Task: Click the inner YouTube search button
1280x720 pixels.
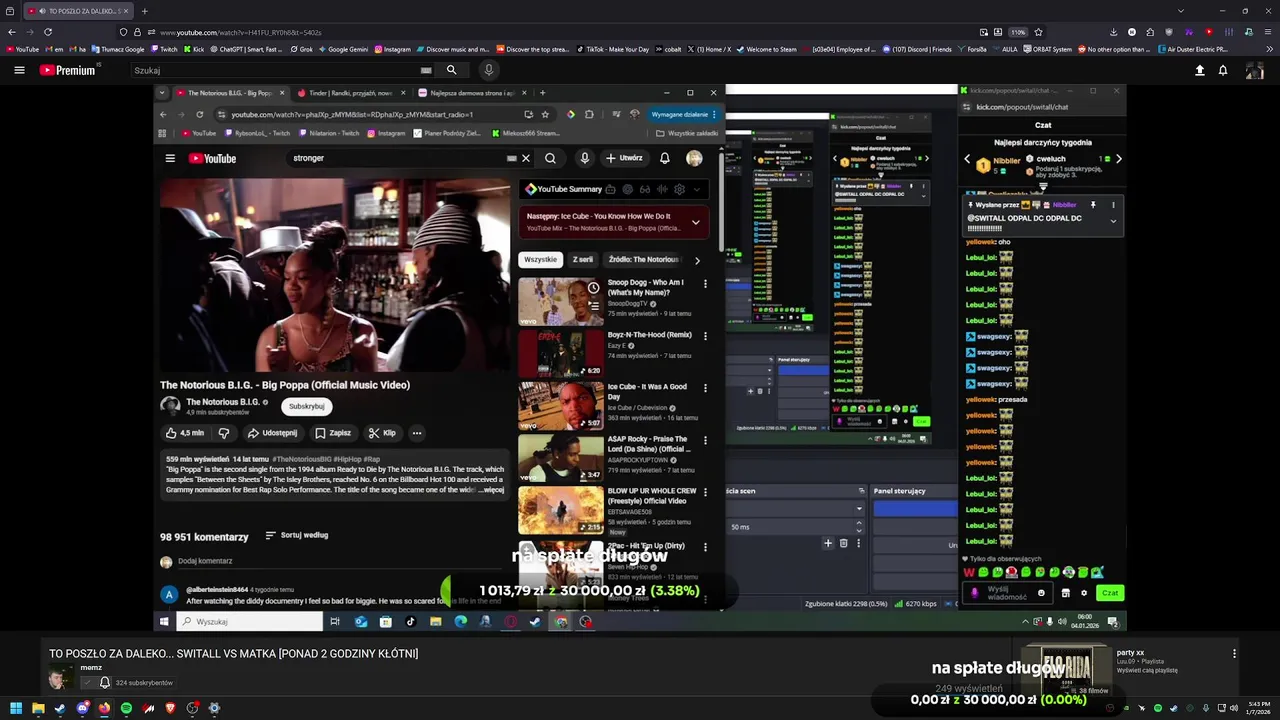Action: click(x=550, y=158)
